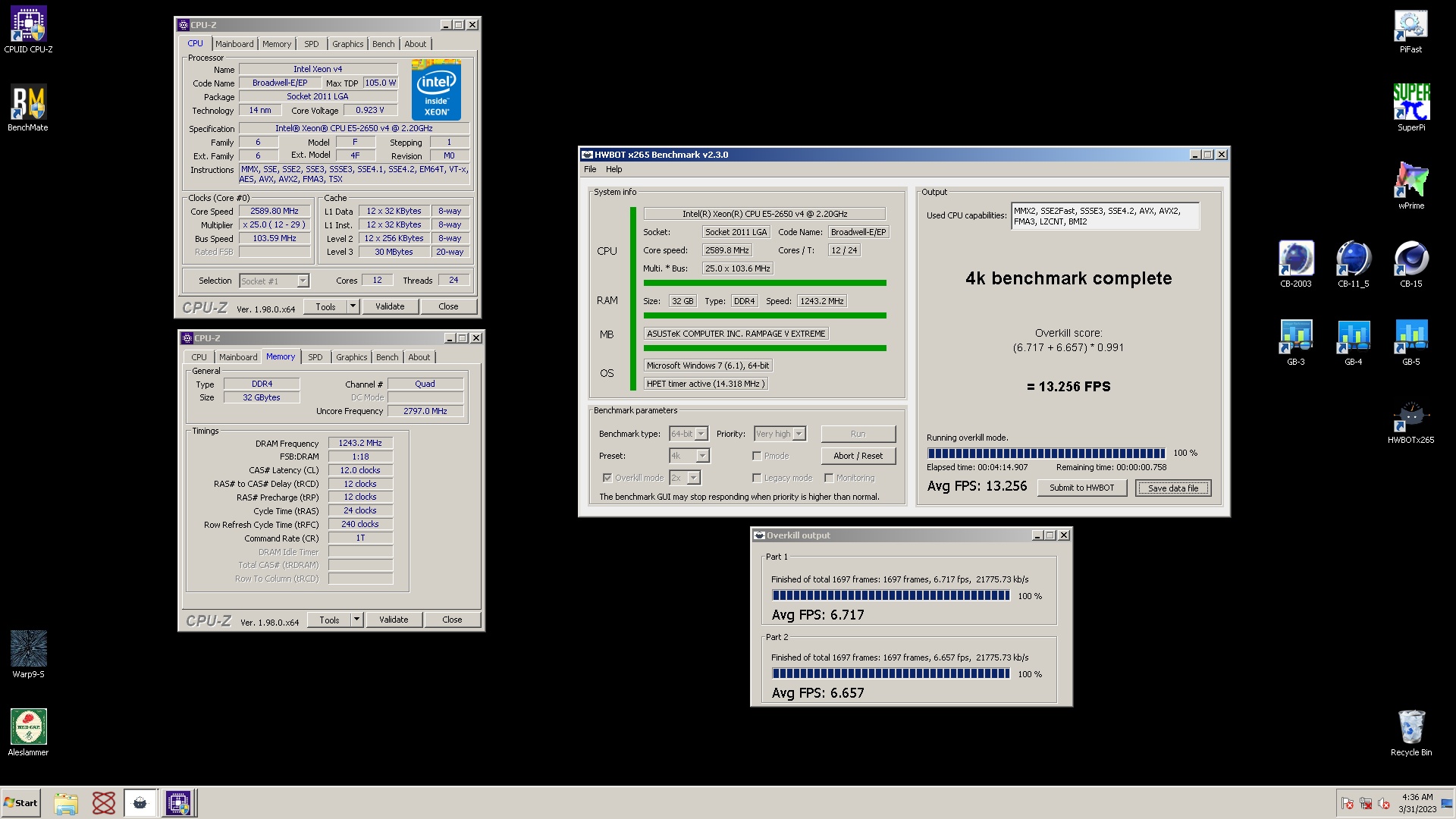Open the HWBOTx265 desktop shortcut
The width and height of the screenshot is (1456, 819).
coord(1410,421)
